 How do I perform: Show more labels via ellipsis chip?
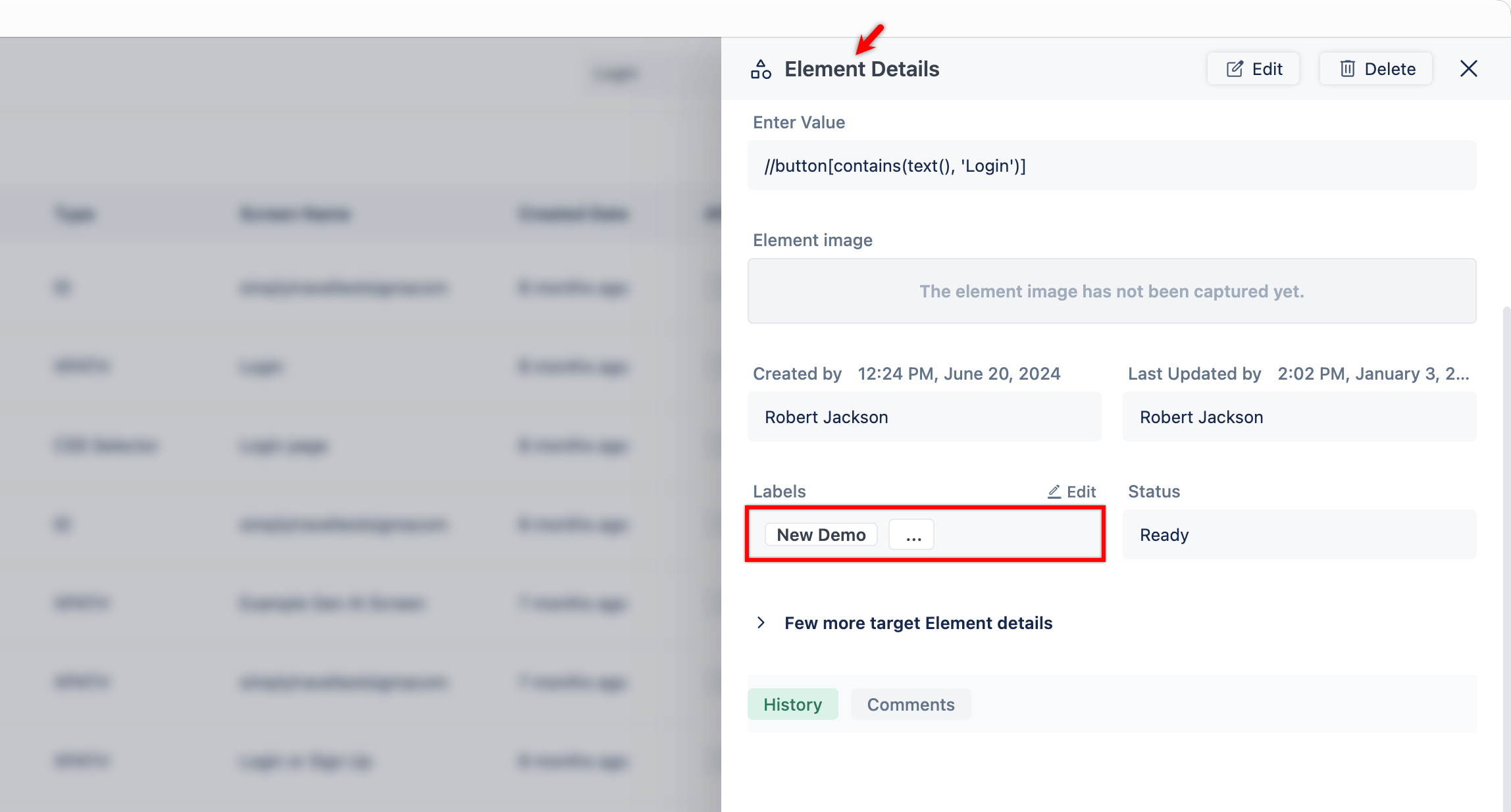(x=912, y=534)
